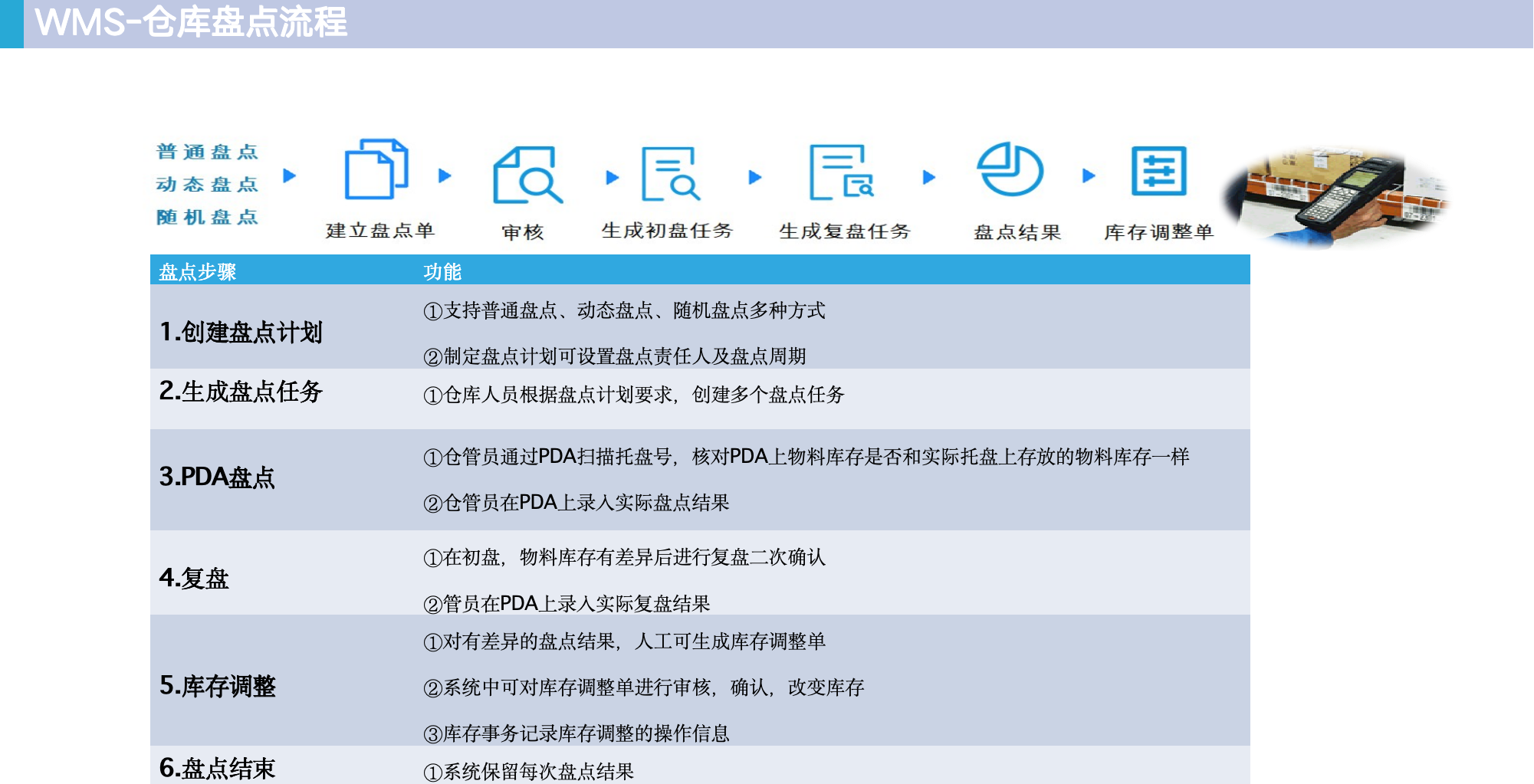
Task: Select the 生成复盘任务 icon
Action: click(x=841, y=172)
